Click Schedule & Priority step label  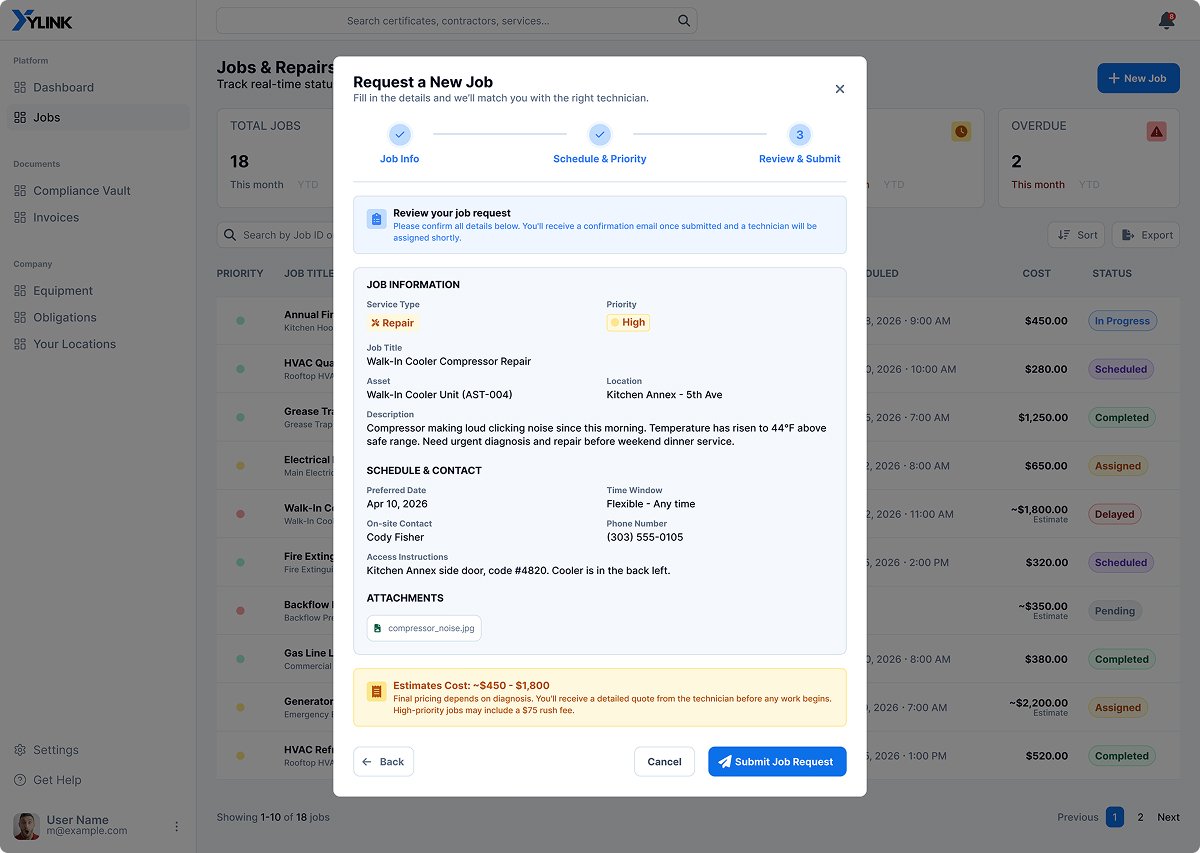600,159
